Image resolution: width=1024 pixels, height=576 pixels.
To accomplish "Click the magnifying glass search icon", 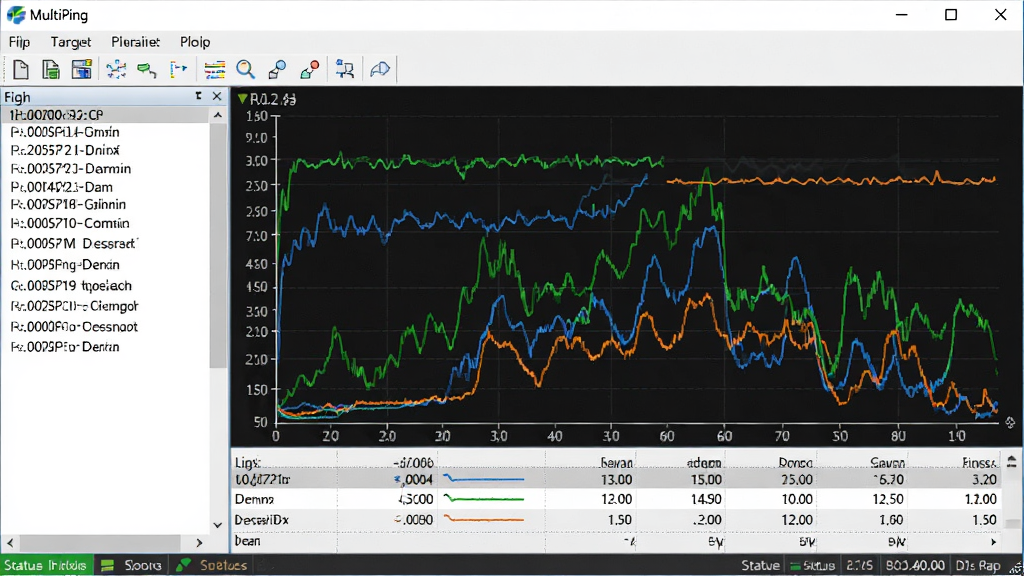I will pyautogui.click(x=246, y=69).
